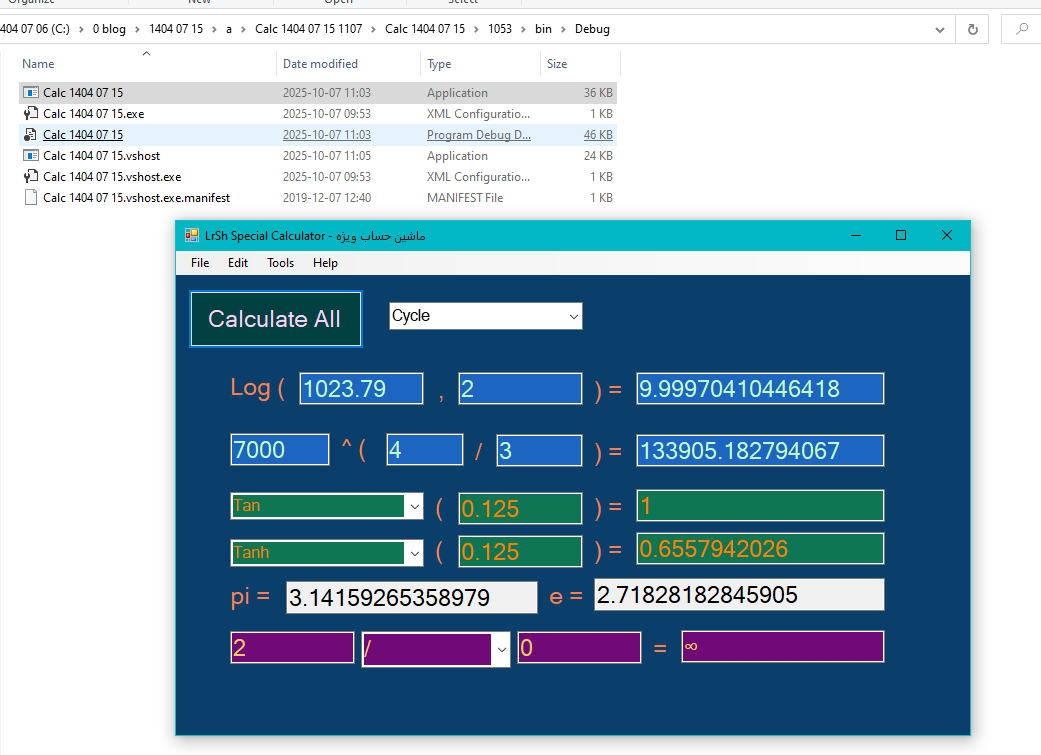
Task: Click the Calc 1404 07 15.vshost application icon
Action: [x=30, y=156]
